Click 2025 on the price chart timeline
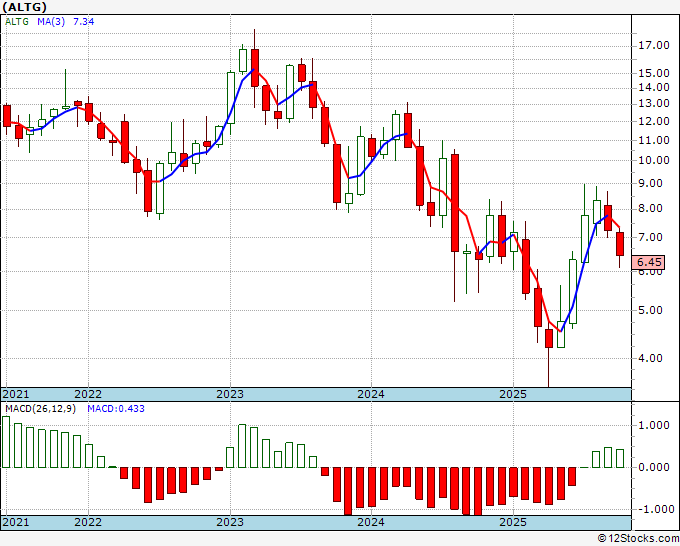Screen dimensions: 680x546 tap(513, 394)
